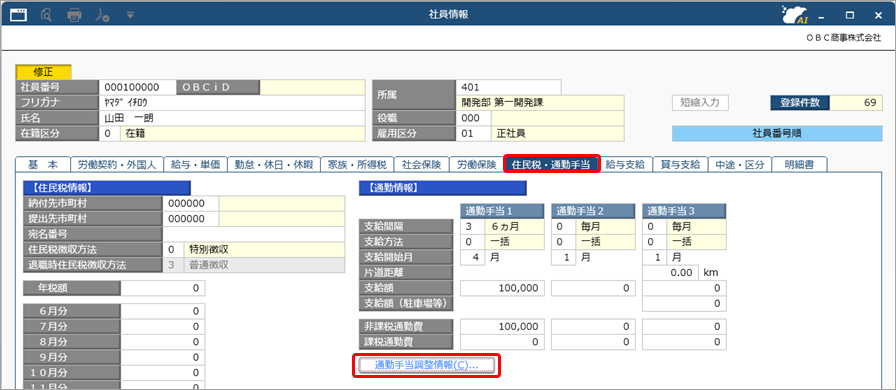The height and width of the screenshot is (390, 896).
Task: Open the 明細書 tab
Action: (x=799, y=165)
